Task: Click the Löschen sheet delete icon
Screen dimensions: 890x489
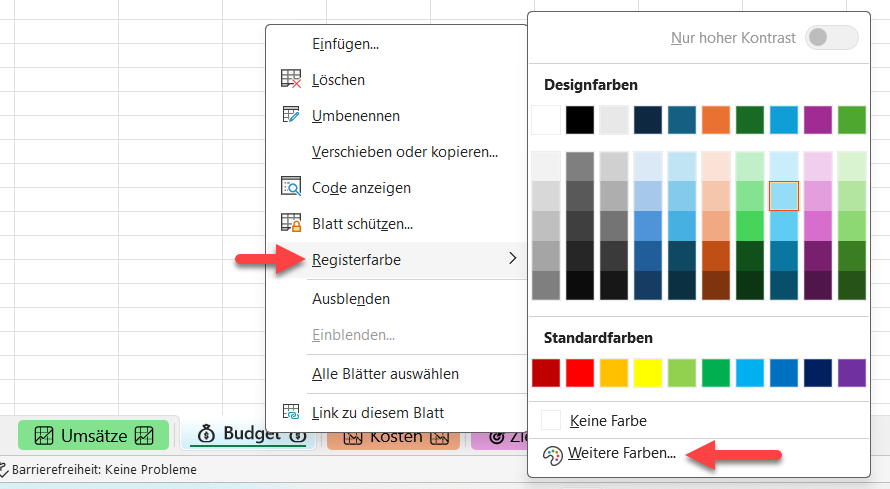Action: (x=291, y=79)
